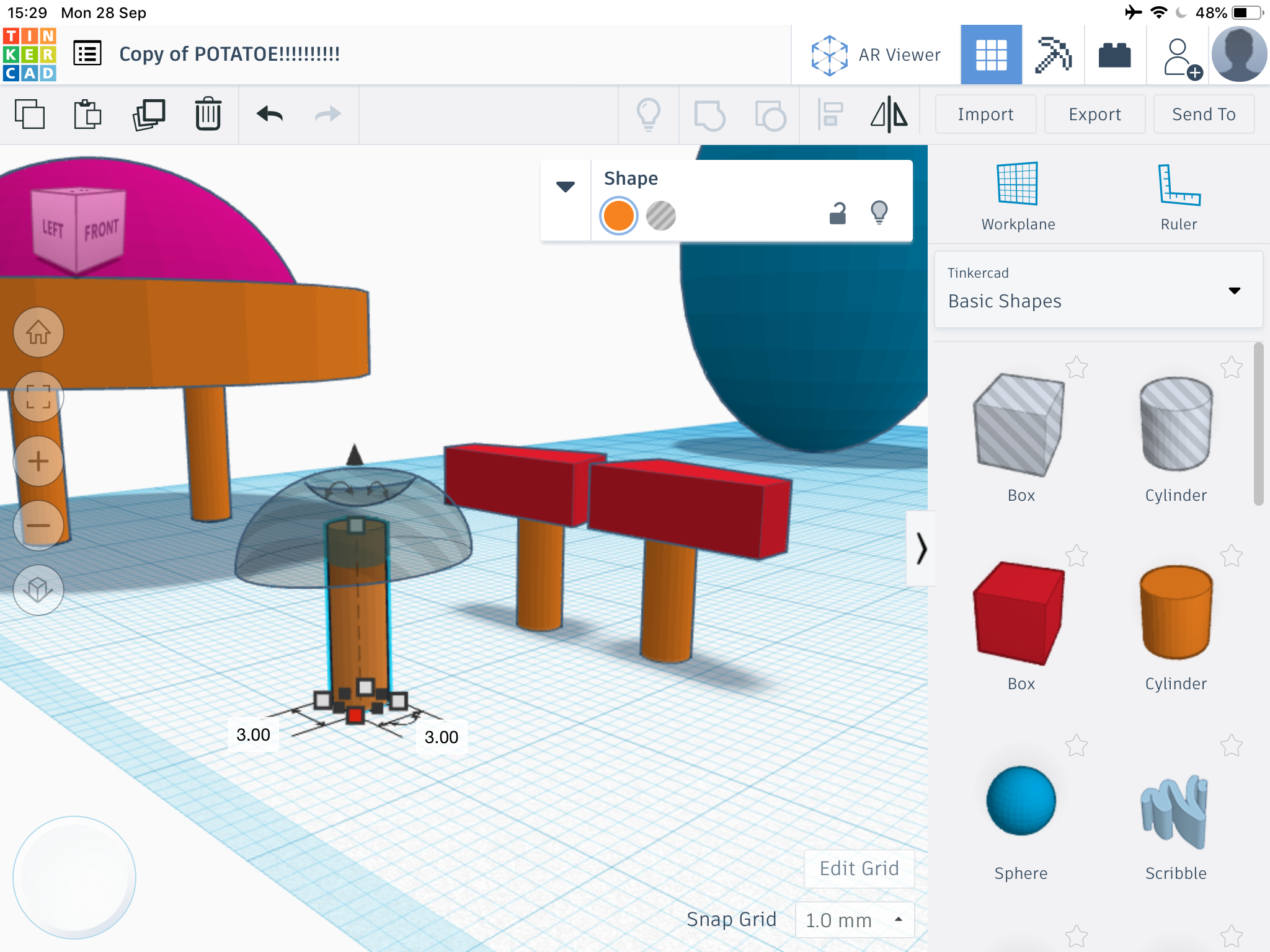This screenshot has width=1270, height=952.
Task: Click the Copy toolbar icon
Action: pyautogui.click(x=30, y=114)
